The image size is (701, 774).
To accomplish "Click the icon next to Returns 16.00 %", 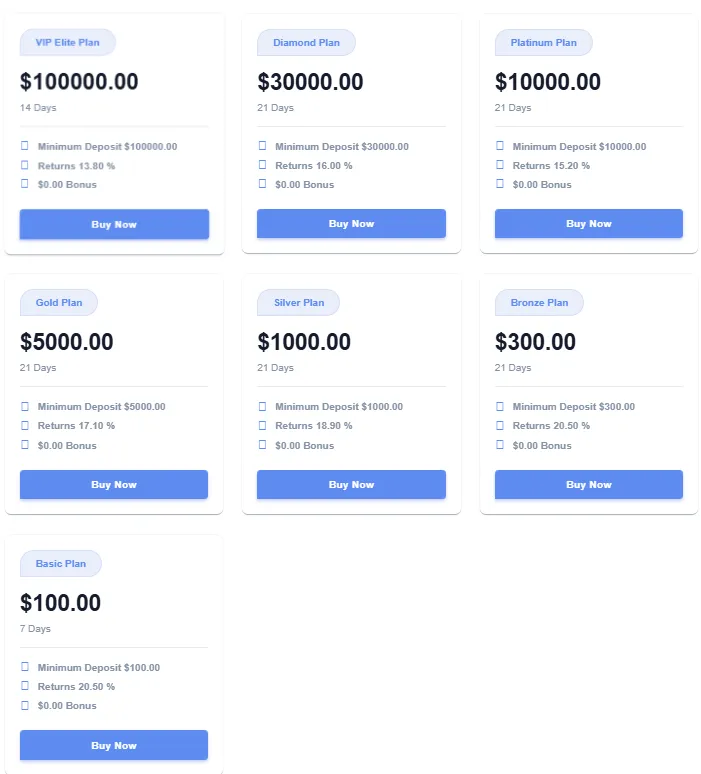I will [x=262, y=165].
